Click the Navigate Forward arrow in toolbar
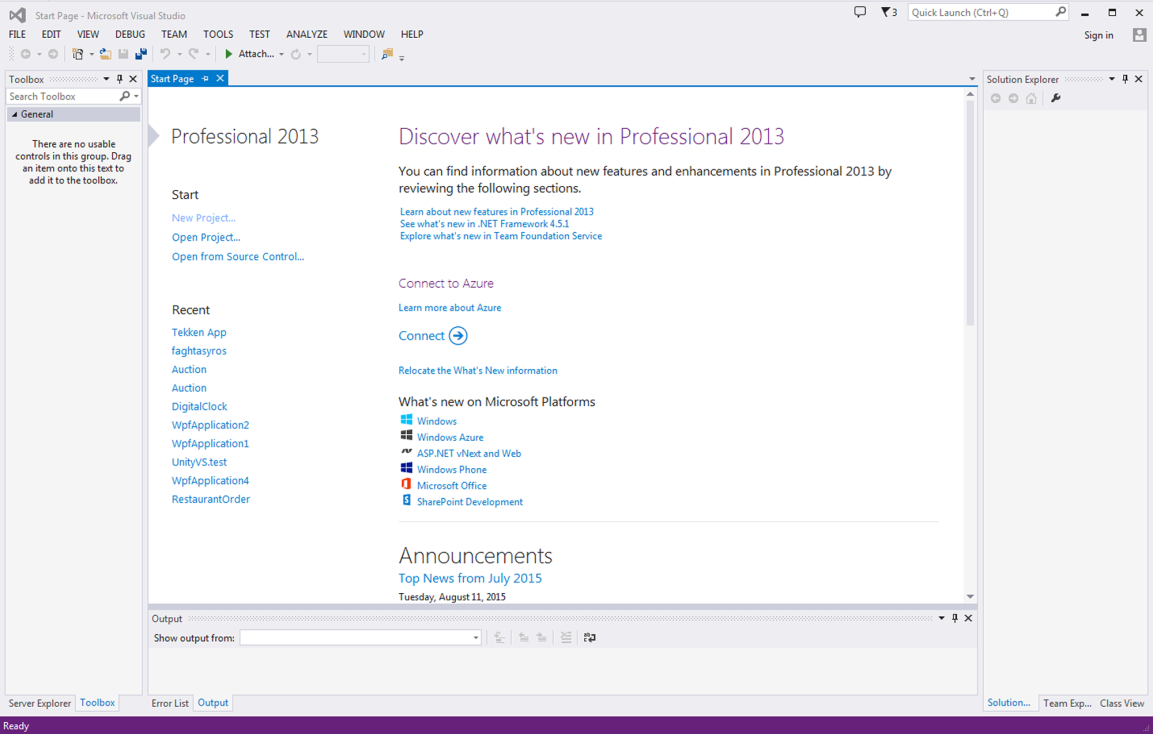This screenshot has width=1153, height=734. click(x=53, y=54)
